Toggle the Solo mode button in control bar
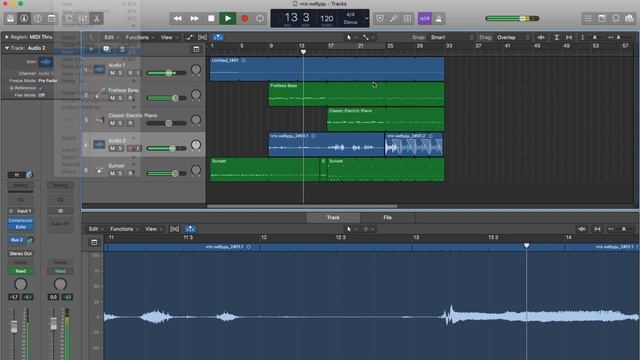The width and height of the screenshot is (640, 360). click(x=407, y=18)
